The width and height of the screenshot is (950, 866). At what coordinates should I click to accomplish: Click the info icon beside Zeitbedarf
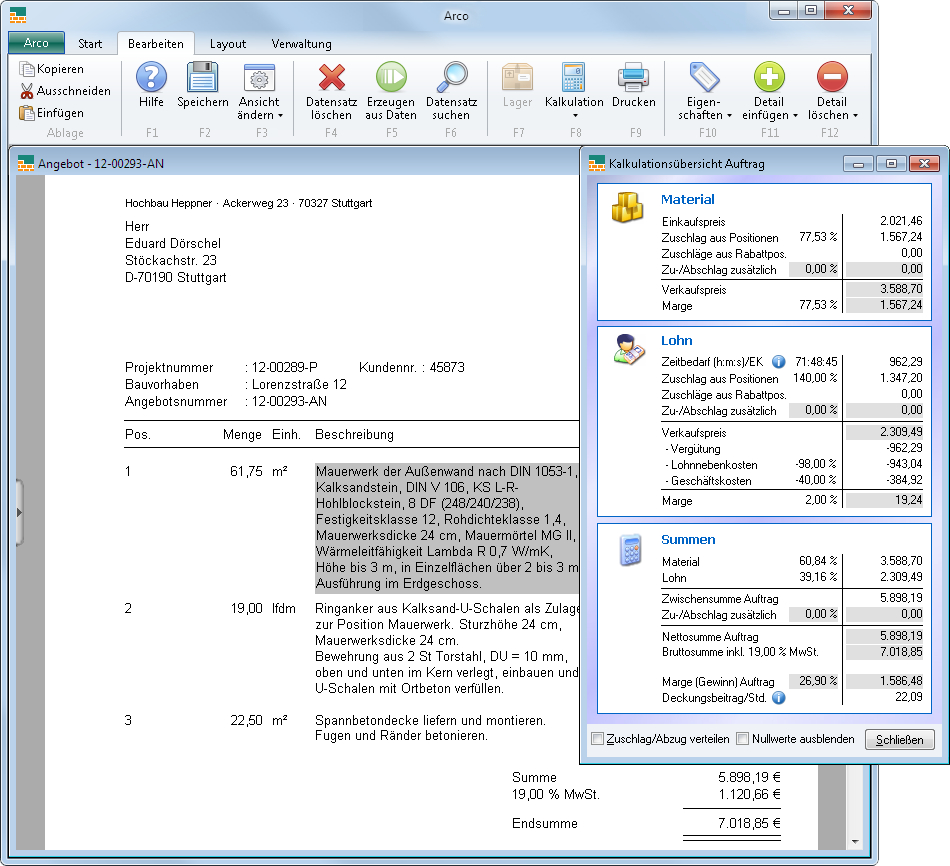(x=779, y=361)
